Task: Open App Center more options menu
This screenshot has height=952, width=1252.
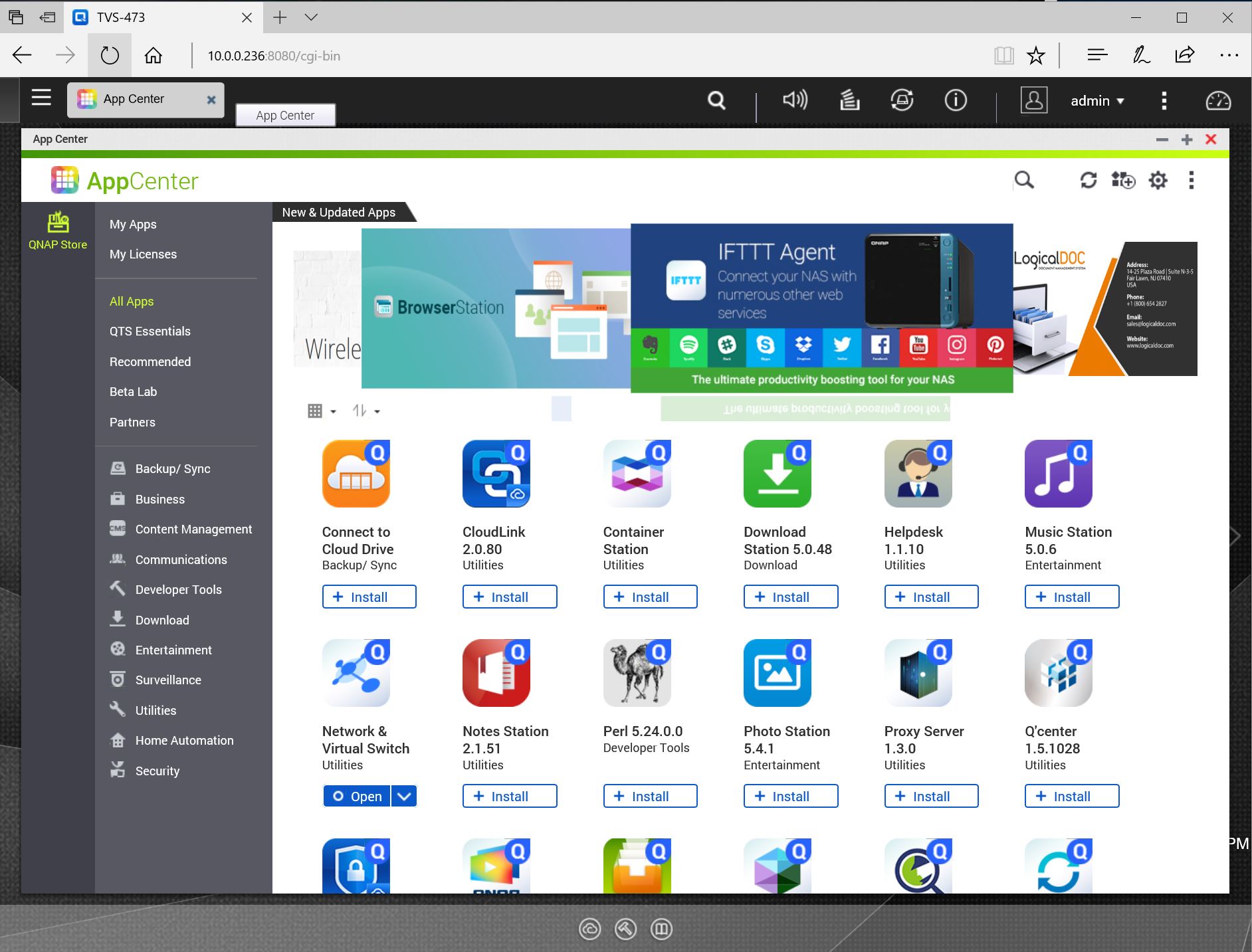Action: coord(1191,180)
